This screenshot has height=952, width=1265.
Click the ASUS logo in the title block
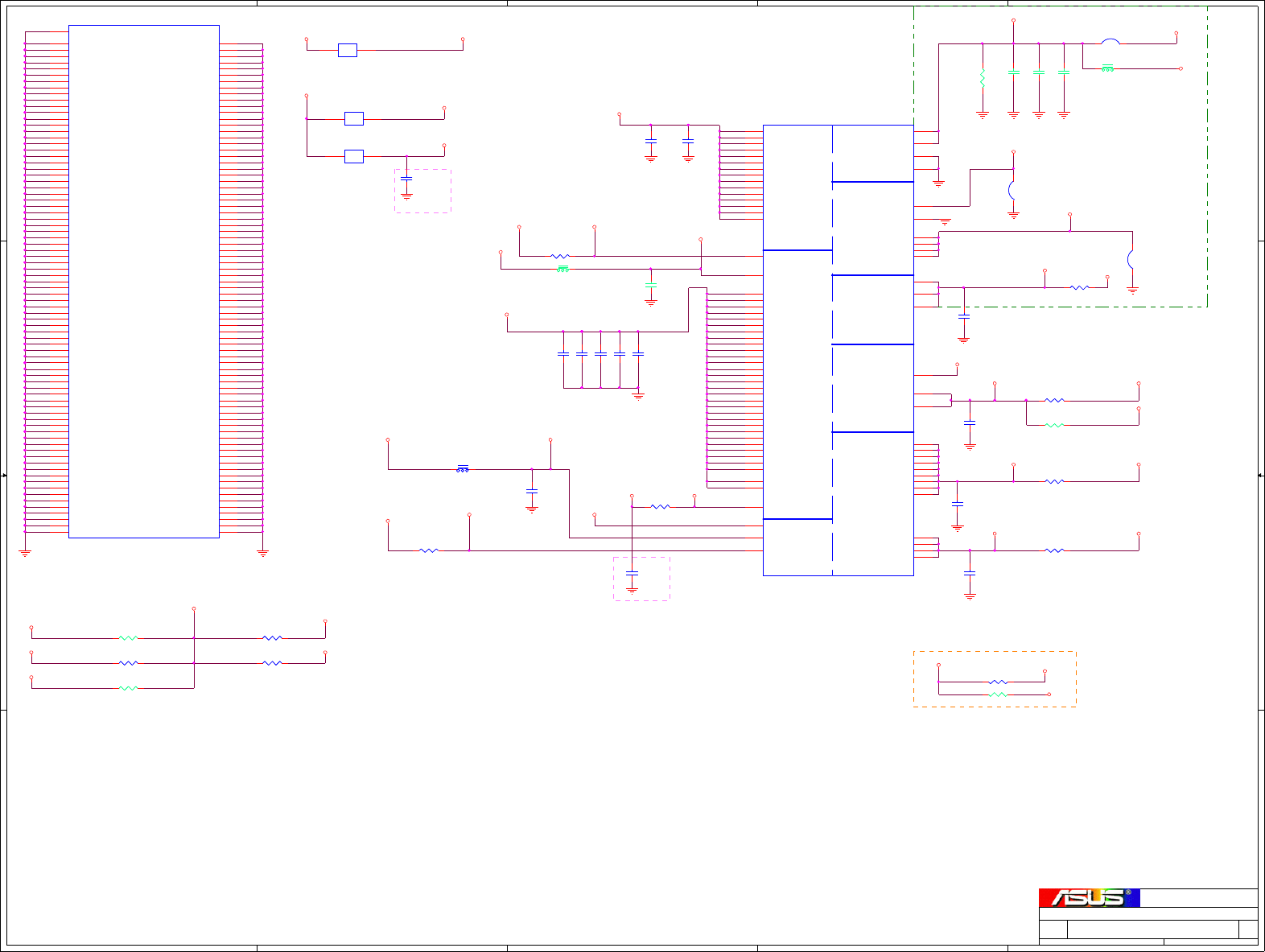(x=1089, y=897)
